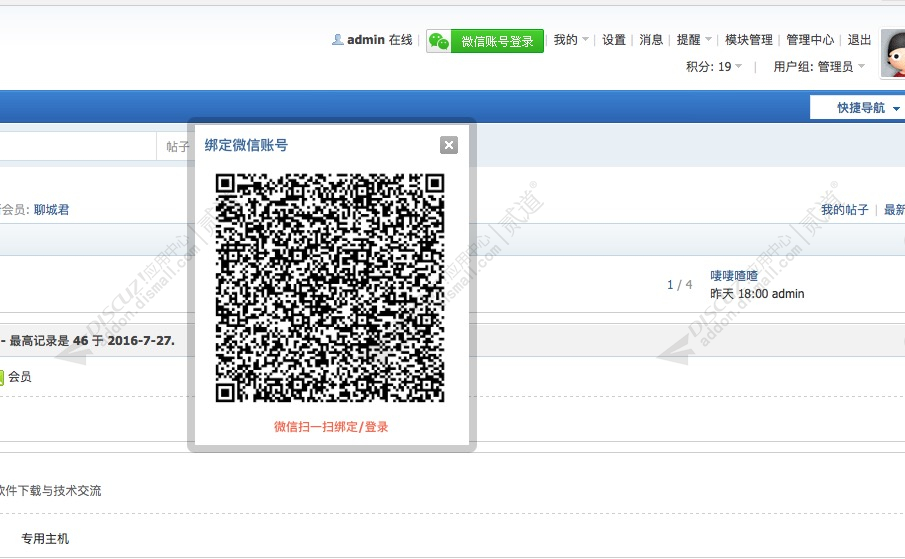Screen dimensions: 905x559
Task: Expand the 我的 dropdown menu
Action: (571, 40)
